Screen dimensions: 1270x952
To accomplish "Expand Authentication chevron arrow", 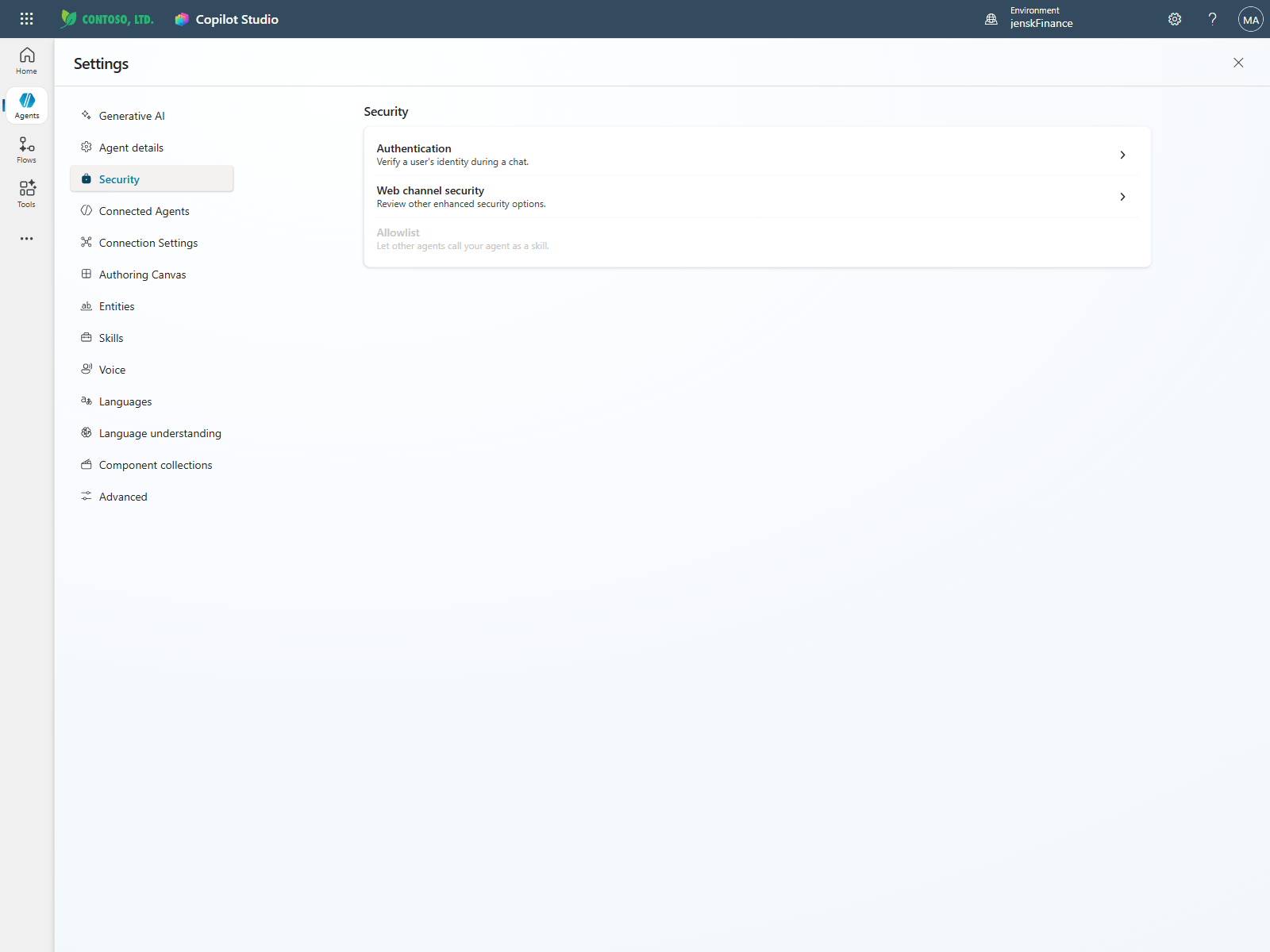I will (x=1122, y=155).
